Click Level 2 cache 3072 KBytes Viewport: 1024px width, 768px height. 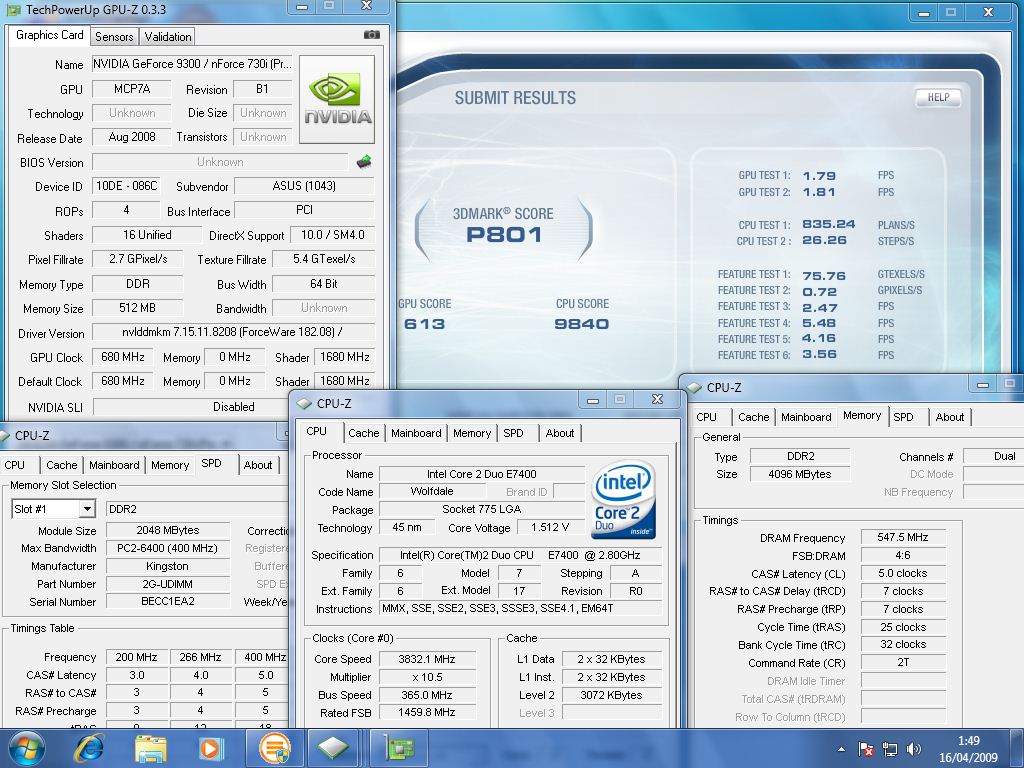611,695
